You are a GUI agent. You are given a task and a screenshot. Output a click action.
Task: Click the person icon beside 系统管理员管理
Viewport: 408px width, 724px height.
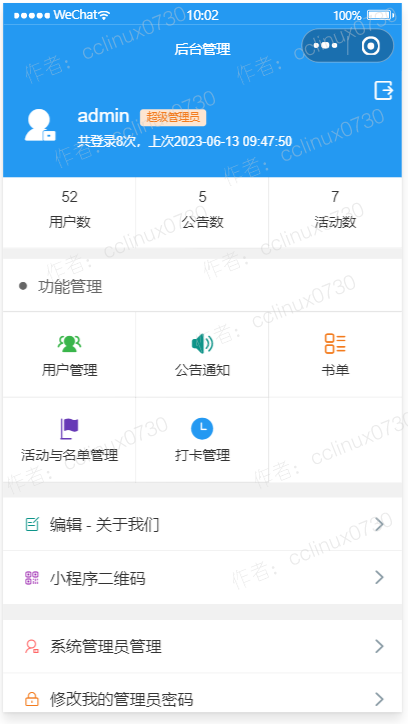tap(32, 646)
